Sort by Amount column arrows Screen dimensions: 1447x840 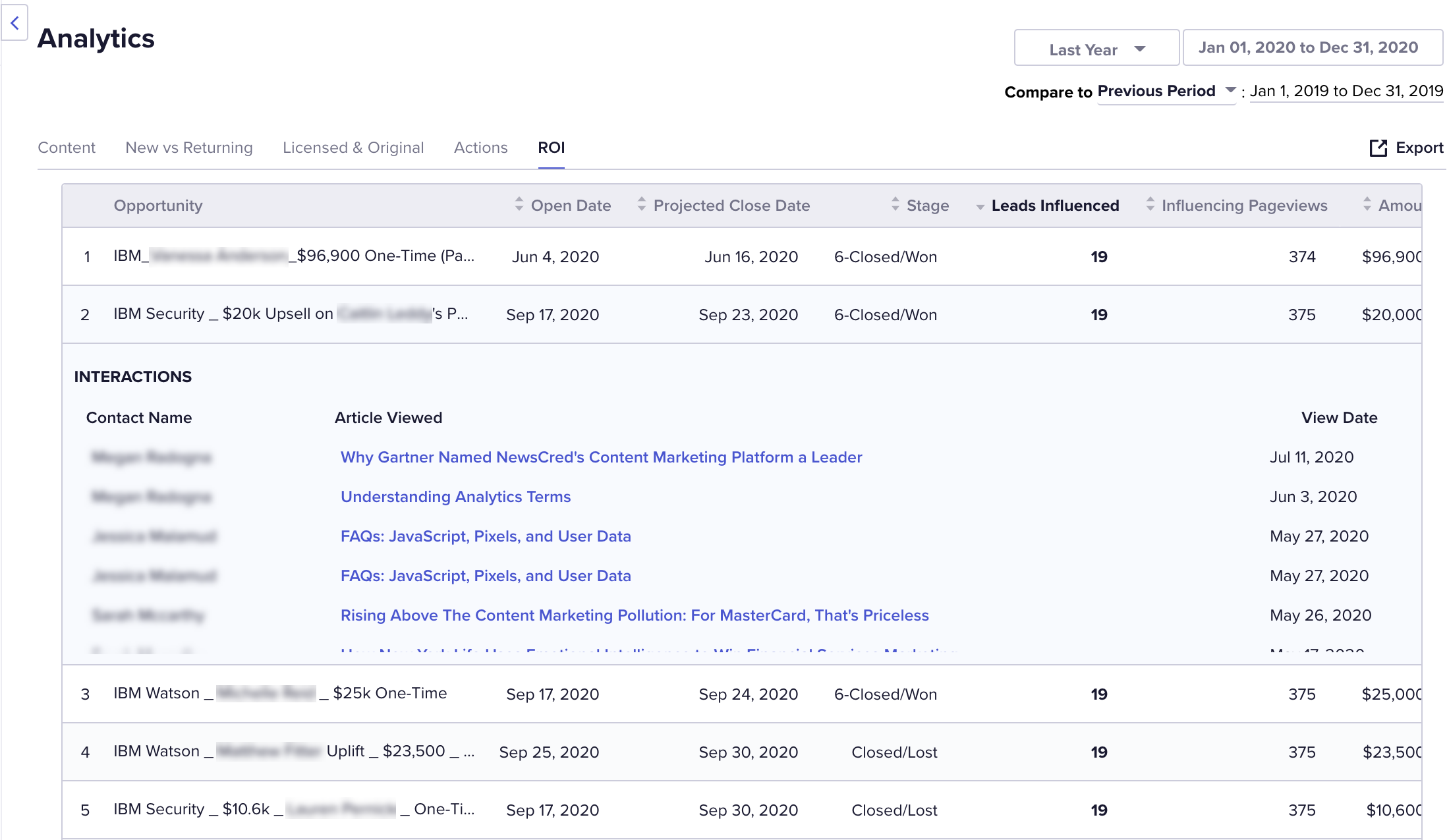point(1367,204)
